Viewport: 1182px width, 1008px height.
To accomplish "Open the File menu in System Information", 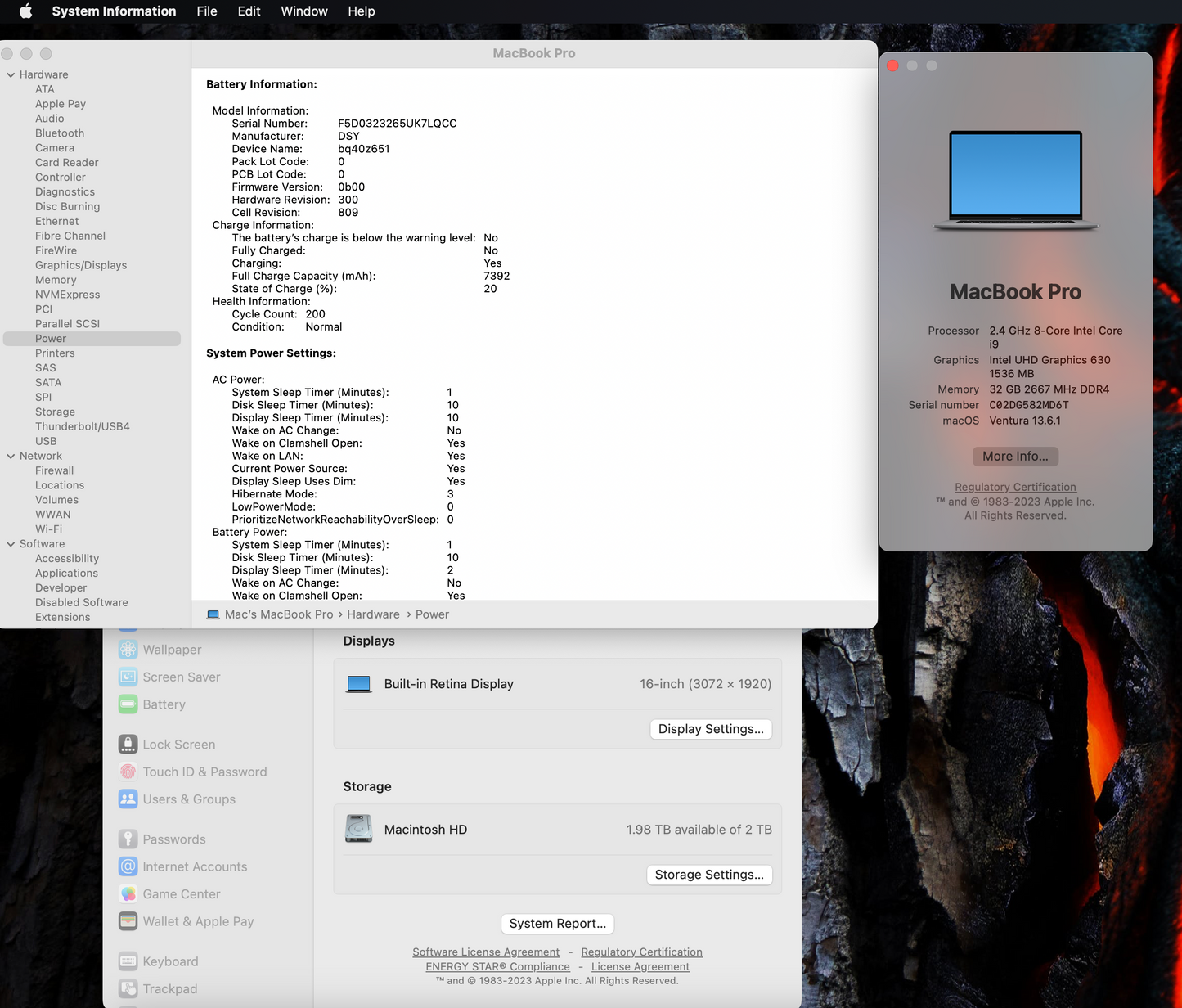I will coord(206,11).
